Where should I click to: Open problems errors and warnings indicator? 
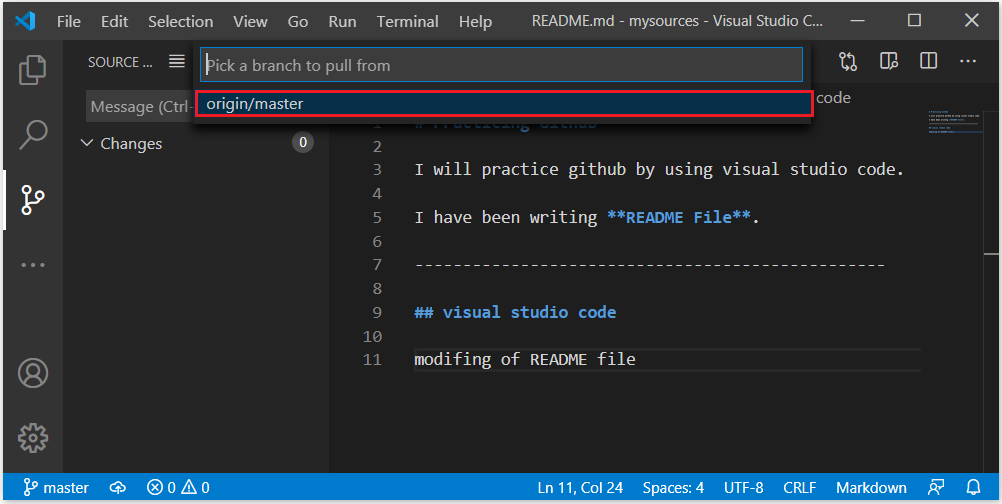pyautogui.click(x=178, y=488)
